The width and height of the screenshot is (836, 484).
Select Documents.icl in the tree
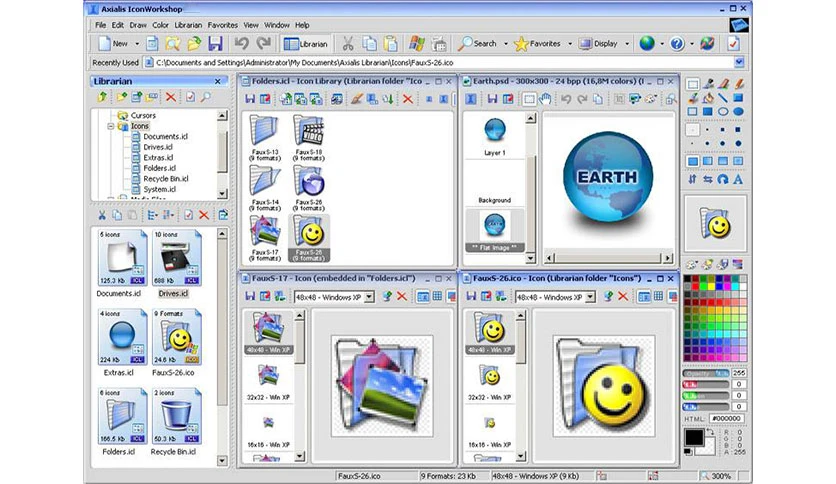[x=165, y=136]
